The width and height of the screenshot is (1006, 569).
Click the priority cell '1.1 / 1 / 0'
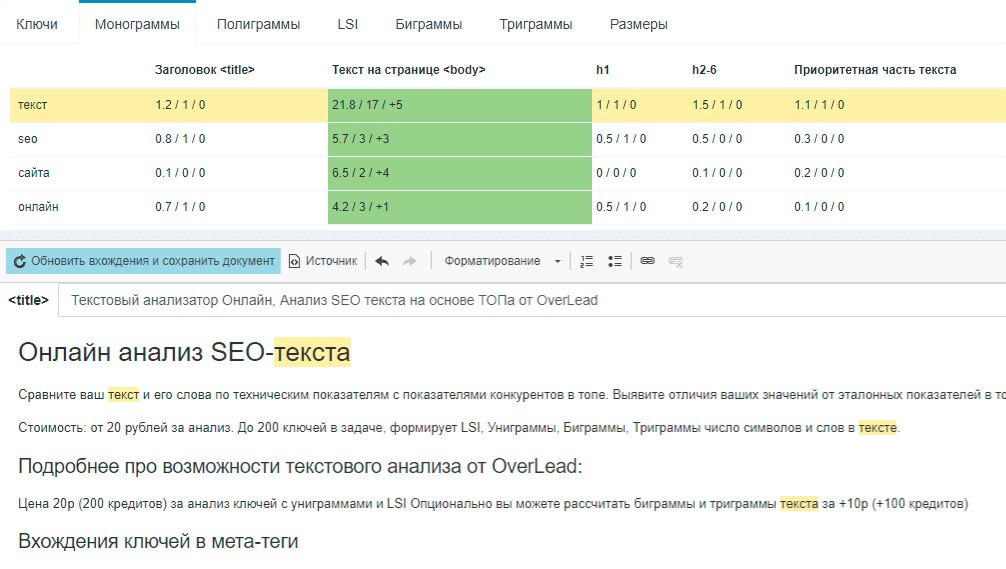819,105
